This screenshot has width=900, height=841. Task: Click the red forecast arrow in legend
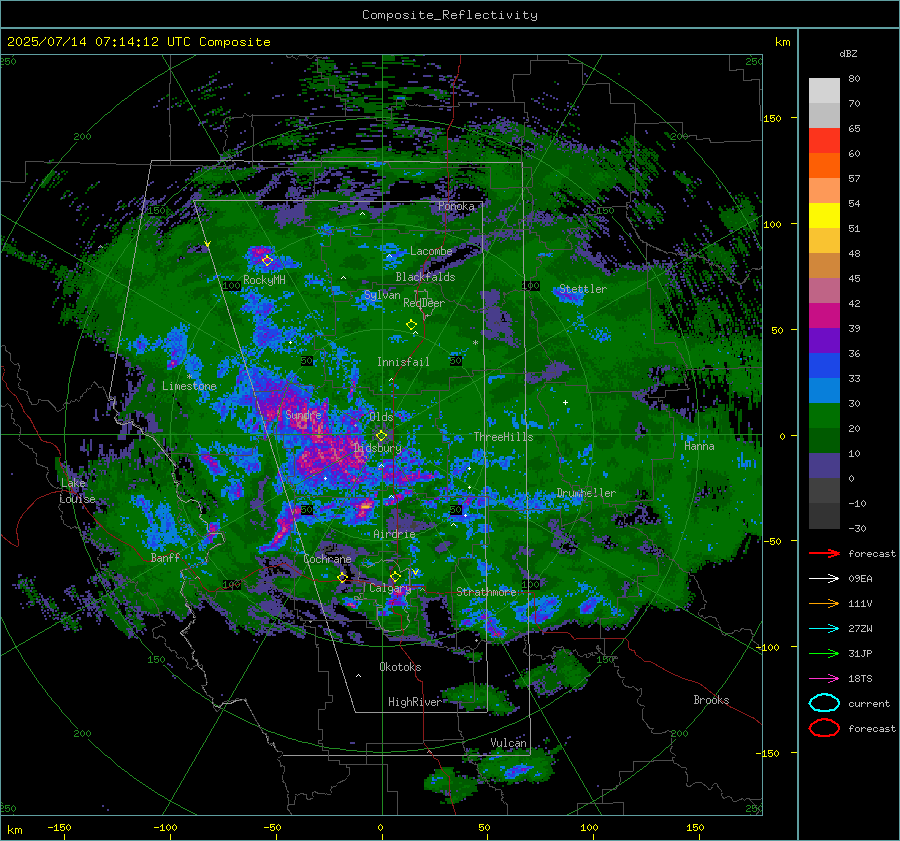tap(824, 553)
